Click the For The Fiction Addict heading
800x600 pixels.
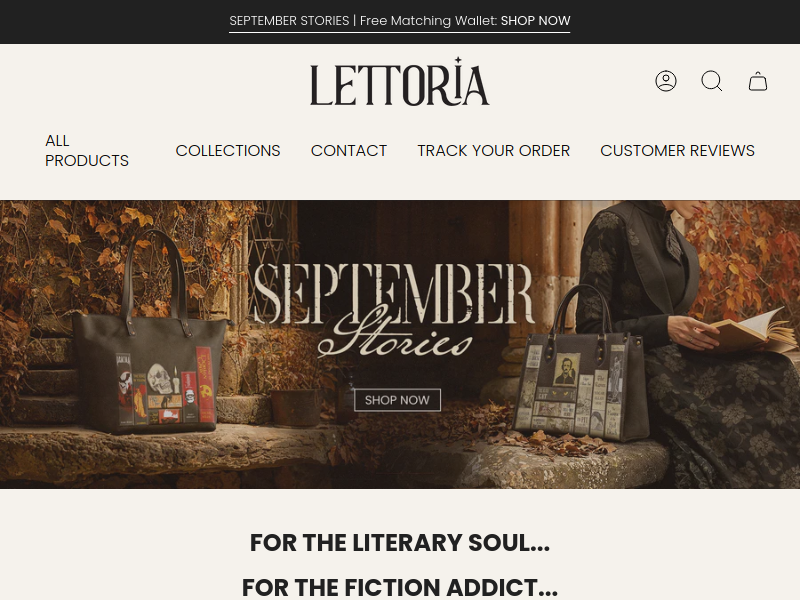click(399, 587)
